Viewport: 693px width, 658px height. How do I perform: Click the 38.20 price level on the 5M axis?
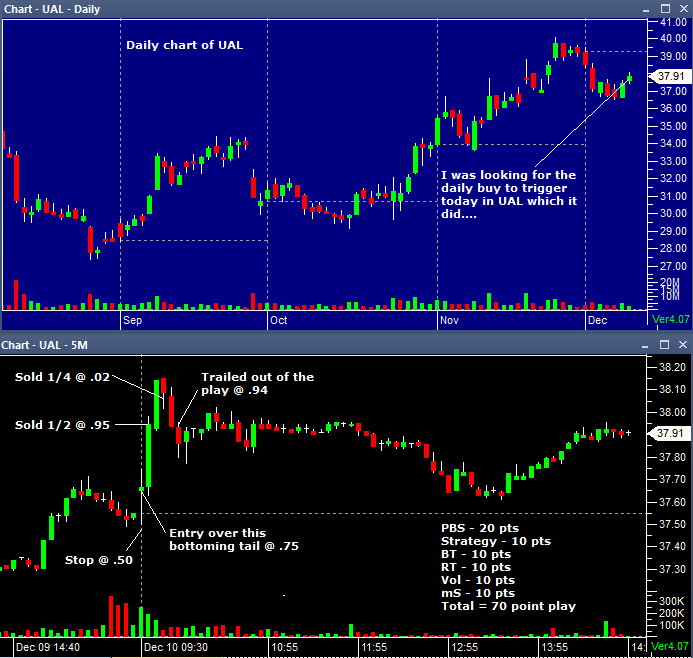pyautogui.click(x=672, y=367)
